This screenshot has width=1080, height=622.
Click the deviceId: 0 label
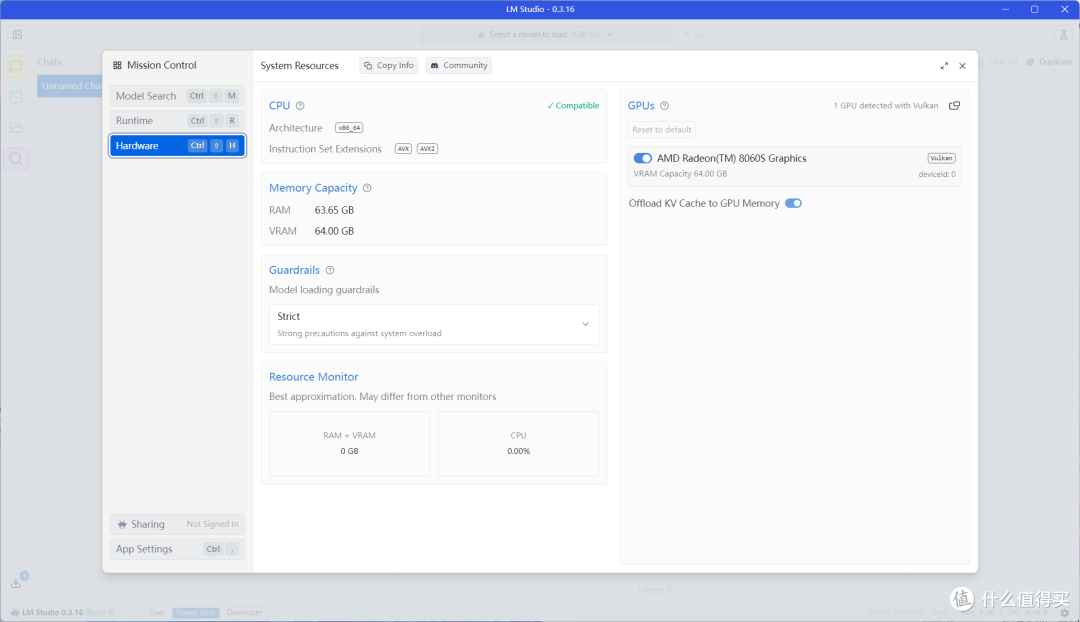(937, 174)
